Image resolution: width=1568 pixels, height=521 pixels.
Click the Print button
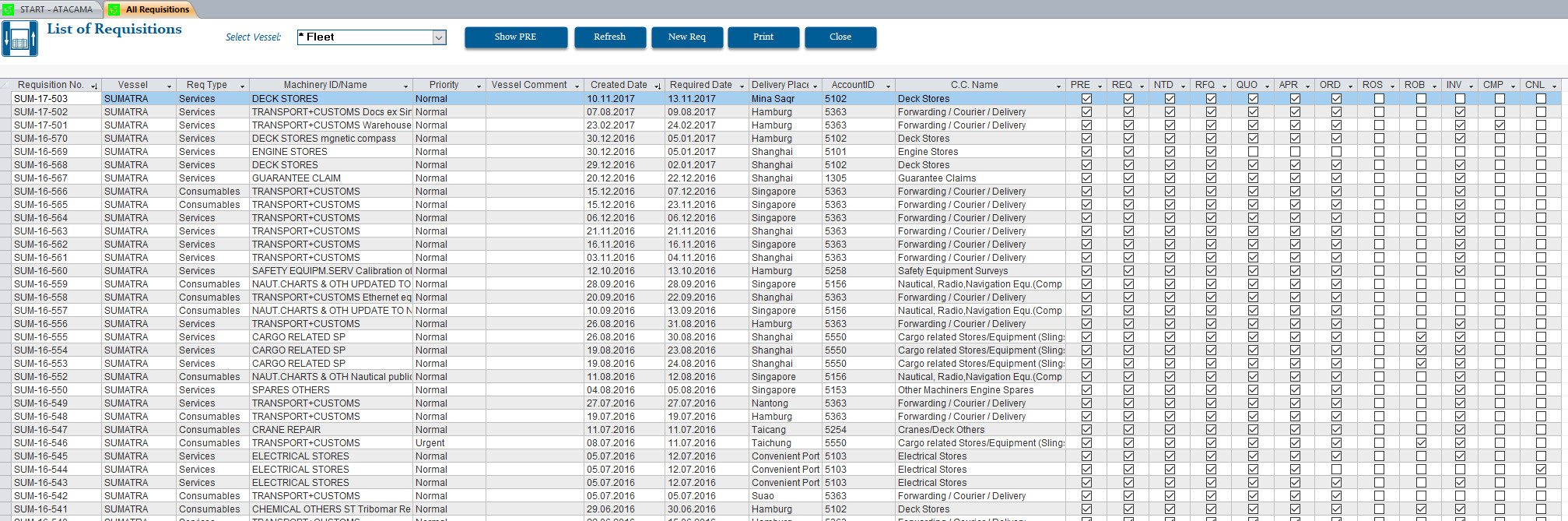[x=763, y=37]
